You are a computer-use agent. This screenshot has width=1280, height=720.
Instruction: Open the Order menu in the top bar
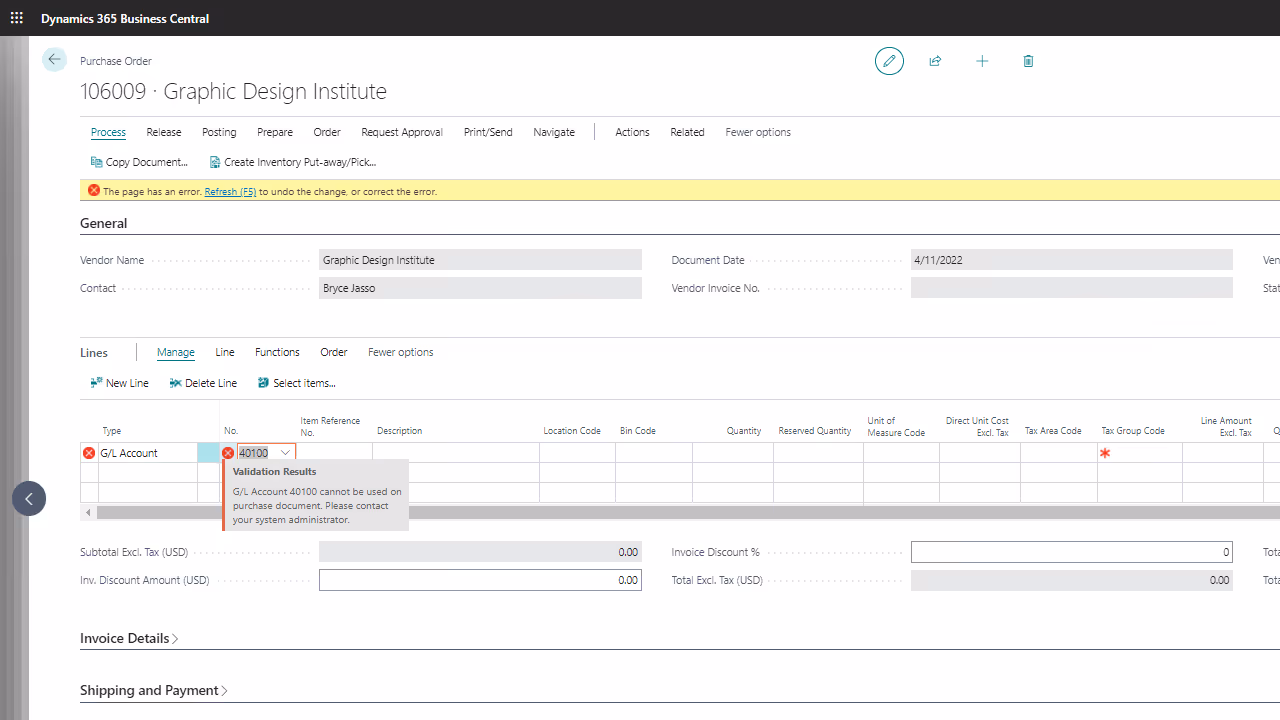[327, 132]
